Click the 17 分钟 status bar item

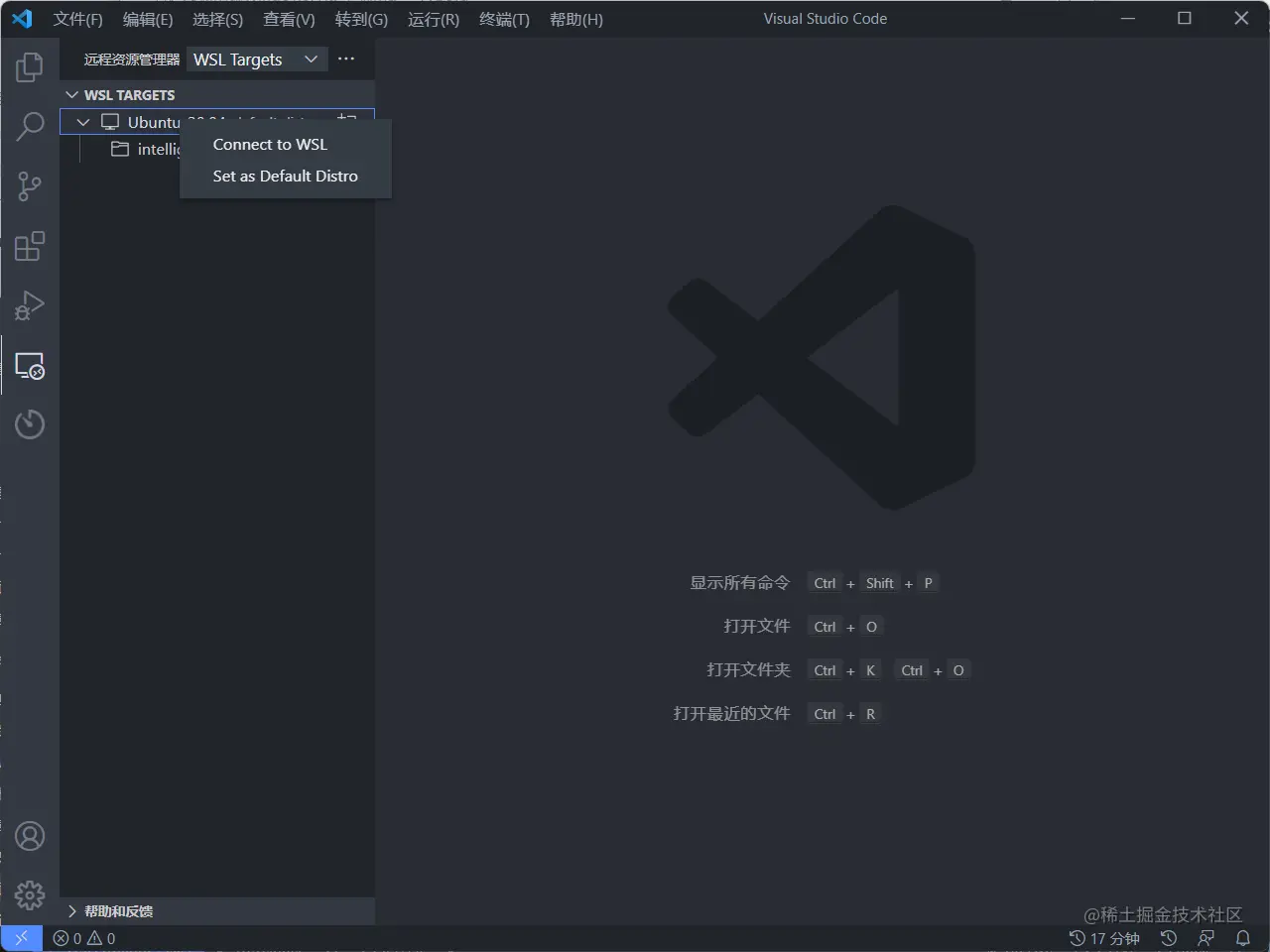(x=1104, y=938)
